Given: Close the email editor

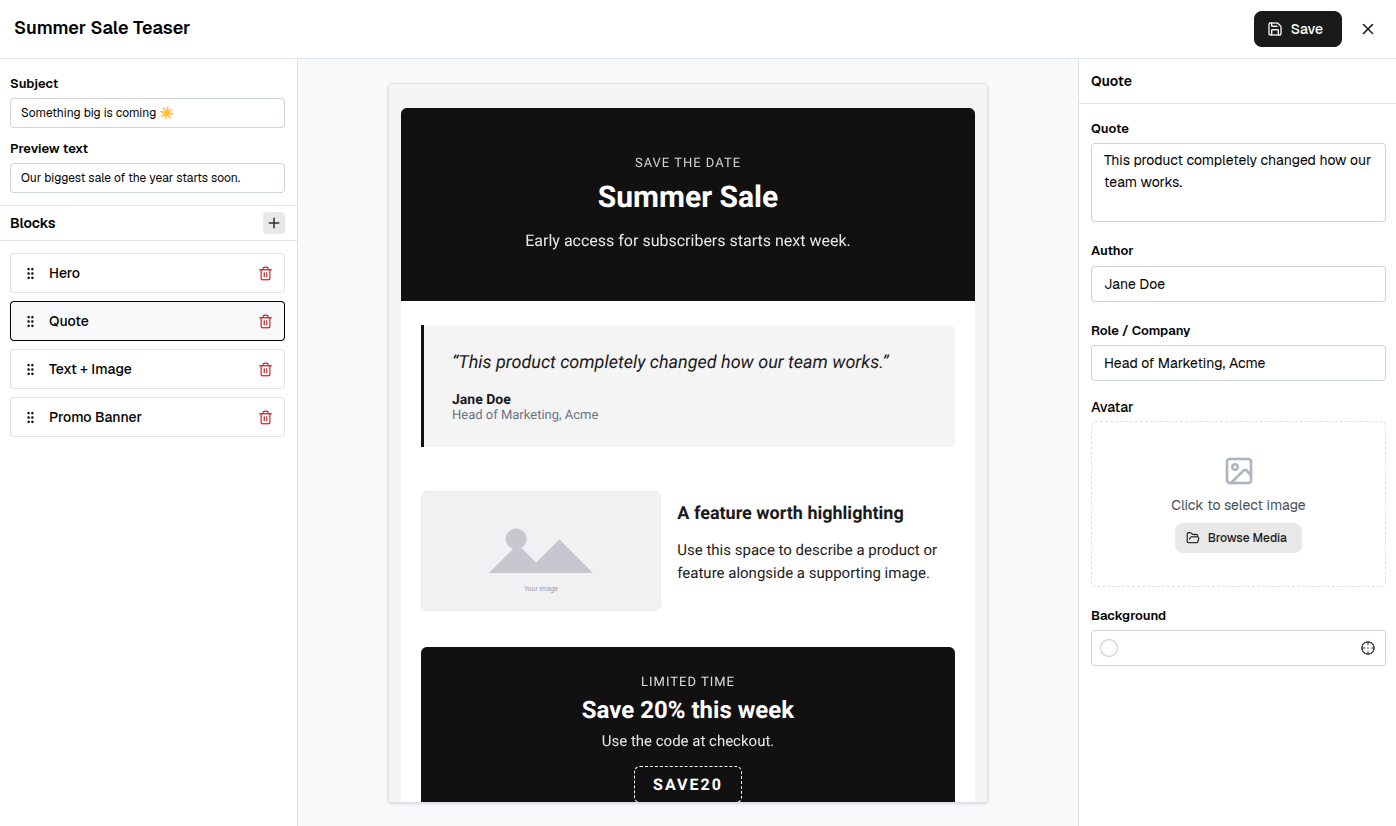Looking at the screenshot, I should [x=1368, y=29].
